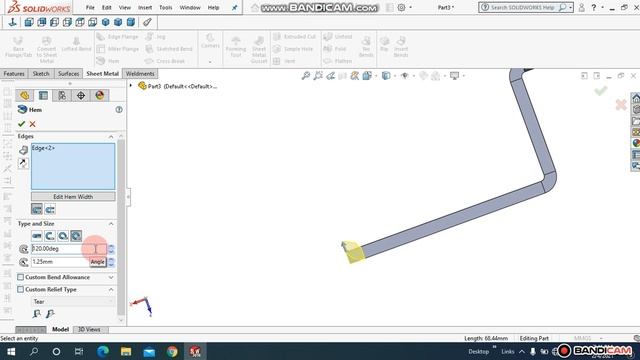This screenshot has height=360, width=640.
Task: Open the Windows Start menu
Action: (x=11, y=351)
